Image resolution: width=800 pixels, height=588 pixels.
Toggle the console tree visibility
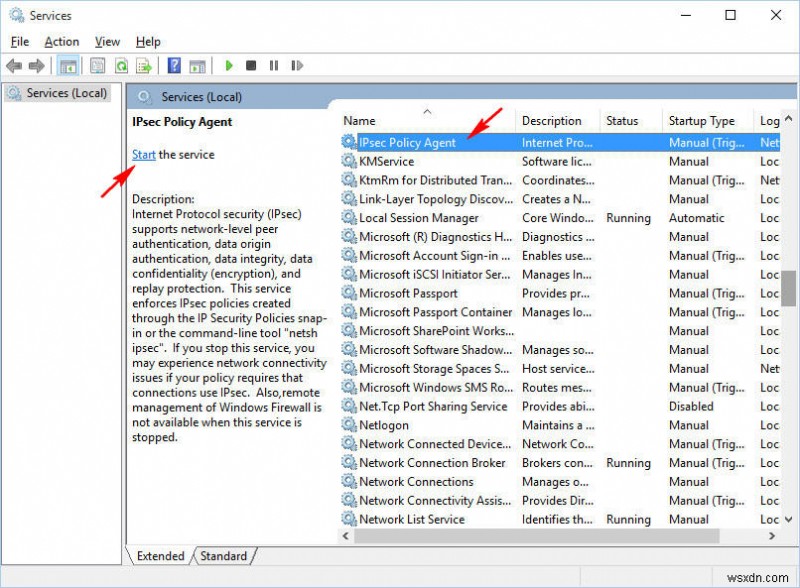[68, 66]
